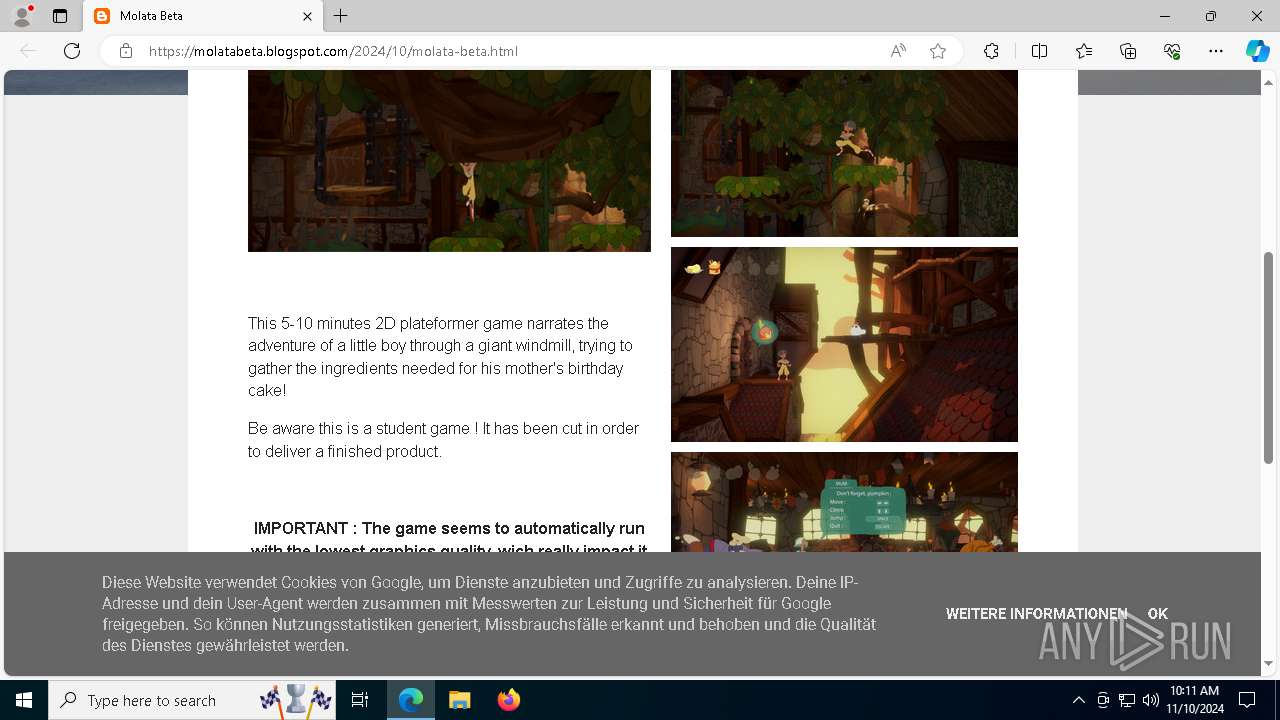Open a new browser tab
1280x720 pixels.
click(341, 16)
